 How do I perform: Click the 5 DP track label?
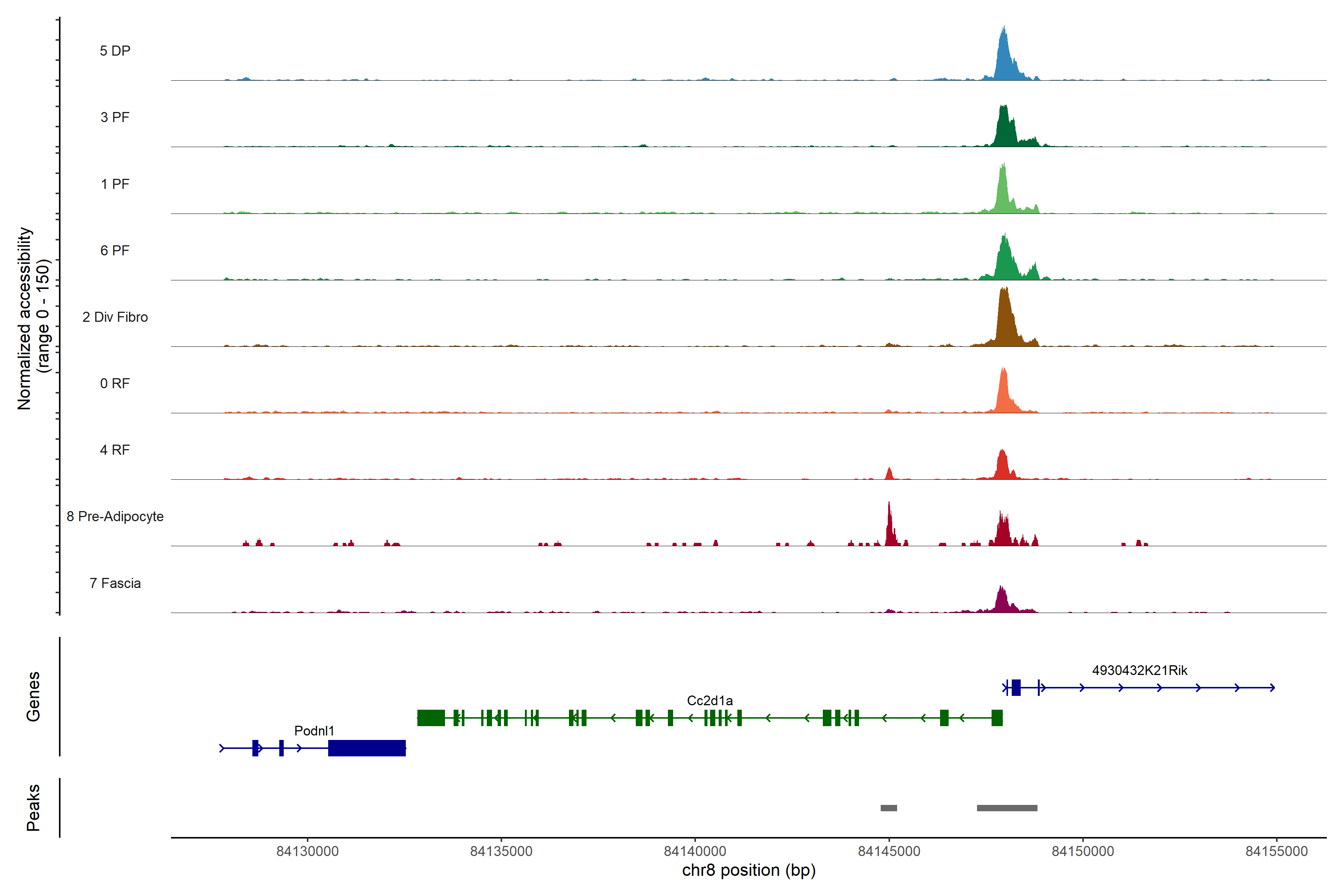pyautogui.click(x=115, y=51)
